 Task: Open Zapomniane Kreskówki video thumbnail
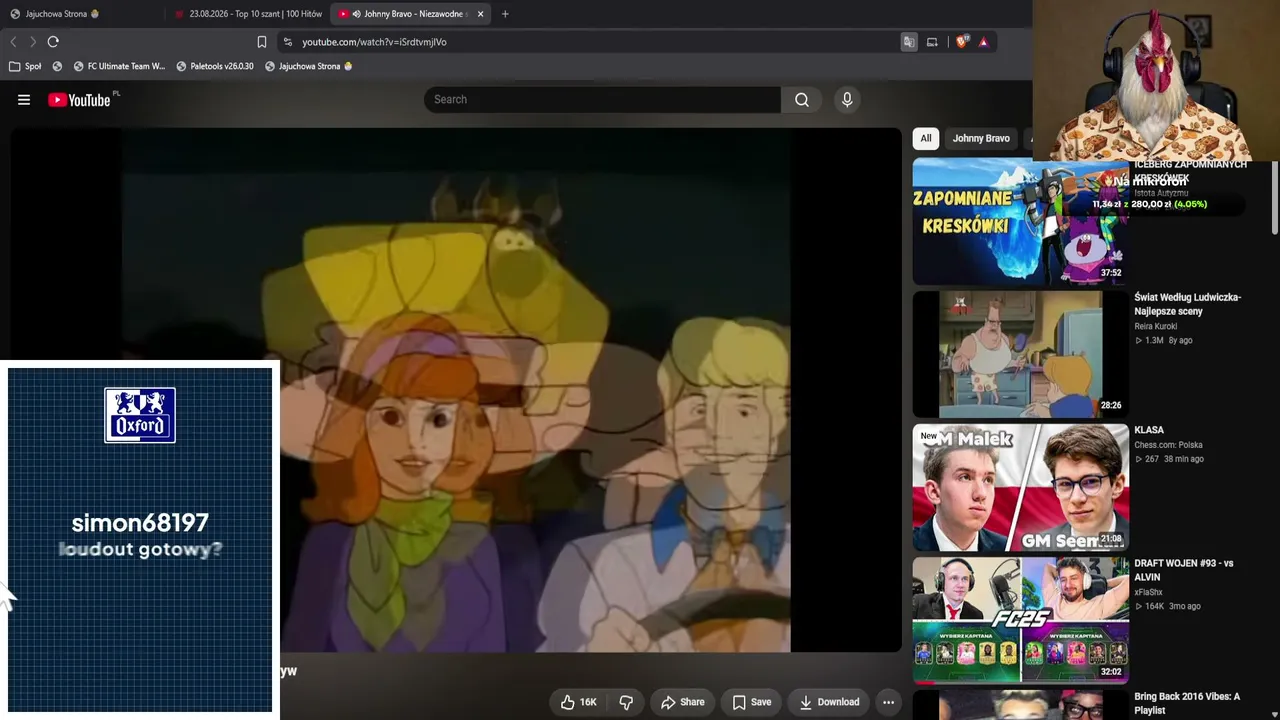point(1020,222)
